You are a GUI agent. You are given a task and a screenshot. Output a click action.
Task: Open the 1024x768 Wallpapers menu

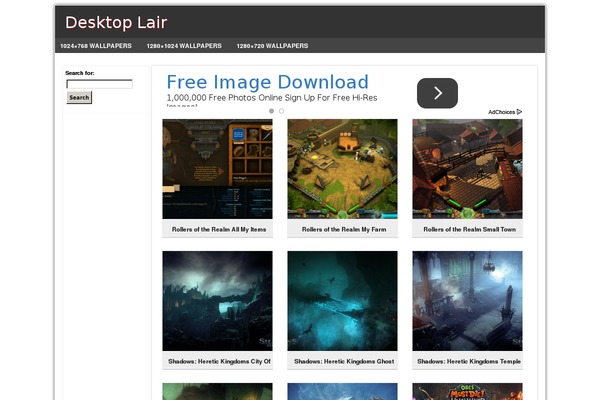coord(96,46)
